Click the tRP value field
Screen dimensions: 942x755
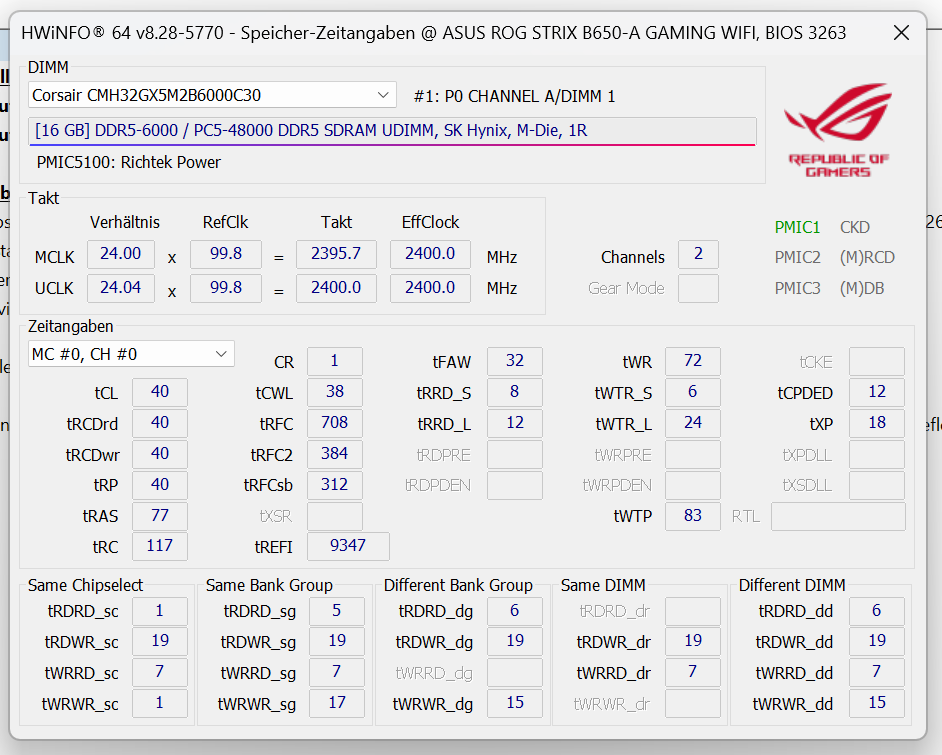click(160, 485)
